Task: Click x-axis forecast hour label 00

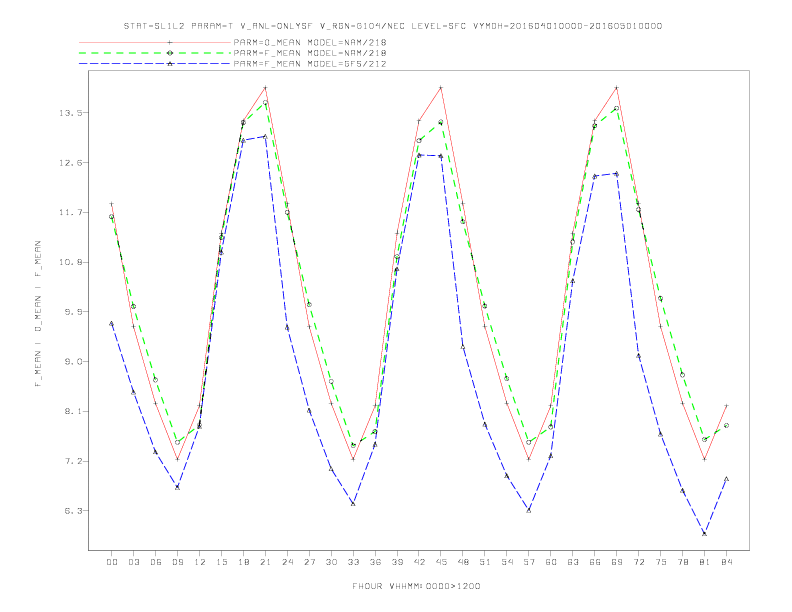Action: 112,562
